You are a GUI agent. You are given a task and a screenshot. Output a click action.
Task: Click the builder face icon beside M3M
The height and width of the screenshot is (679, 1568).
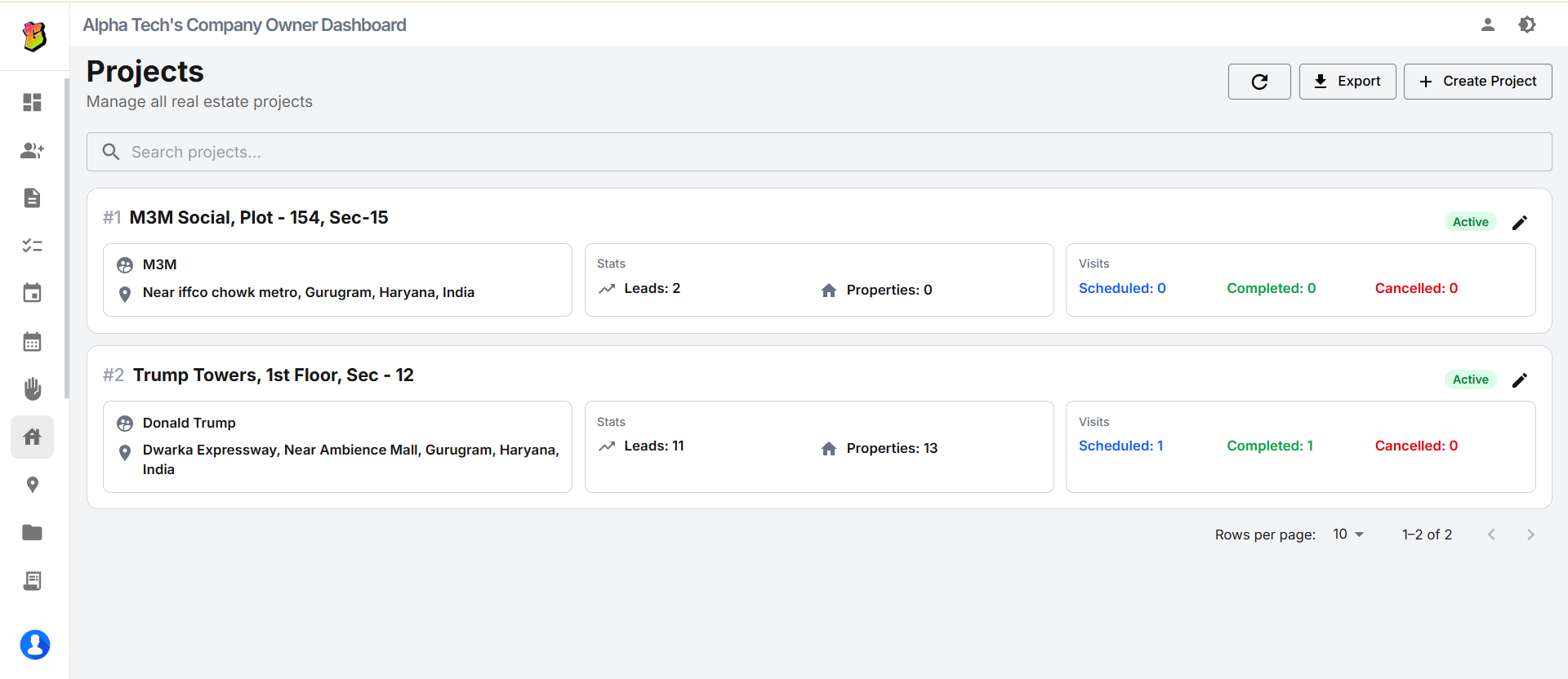point(125,265)
